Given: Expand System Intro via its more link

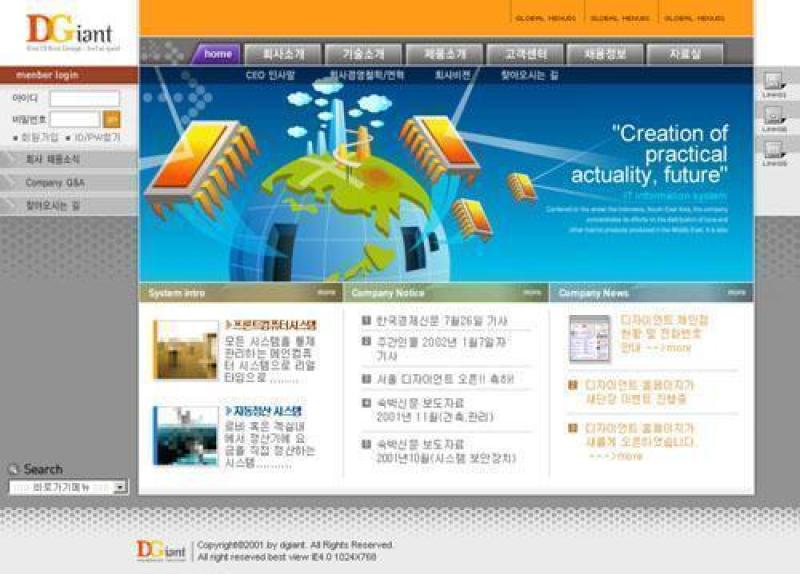Looking at the screenshot, I should point(326,293).
